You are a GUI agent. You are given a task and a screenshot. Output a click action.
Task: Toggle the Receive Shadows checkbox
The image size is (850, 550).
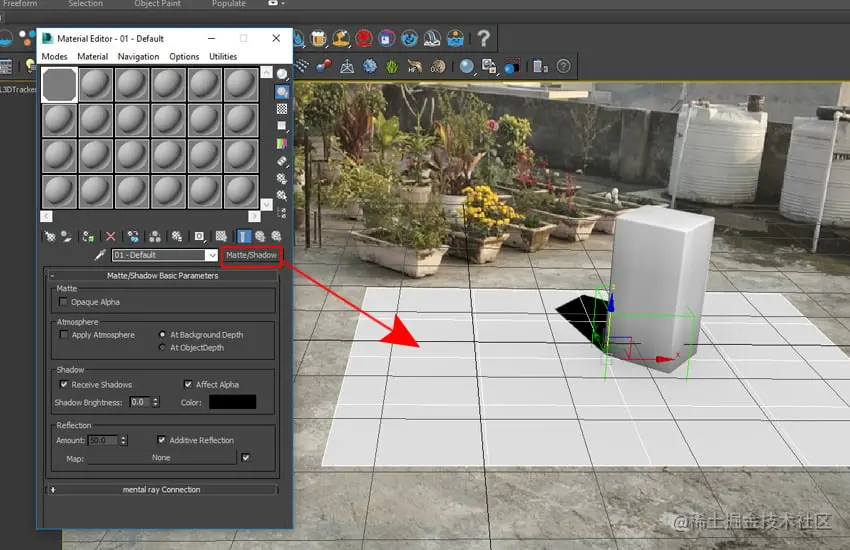click(x=64, y=384)
